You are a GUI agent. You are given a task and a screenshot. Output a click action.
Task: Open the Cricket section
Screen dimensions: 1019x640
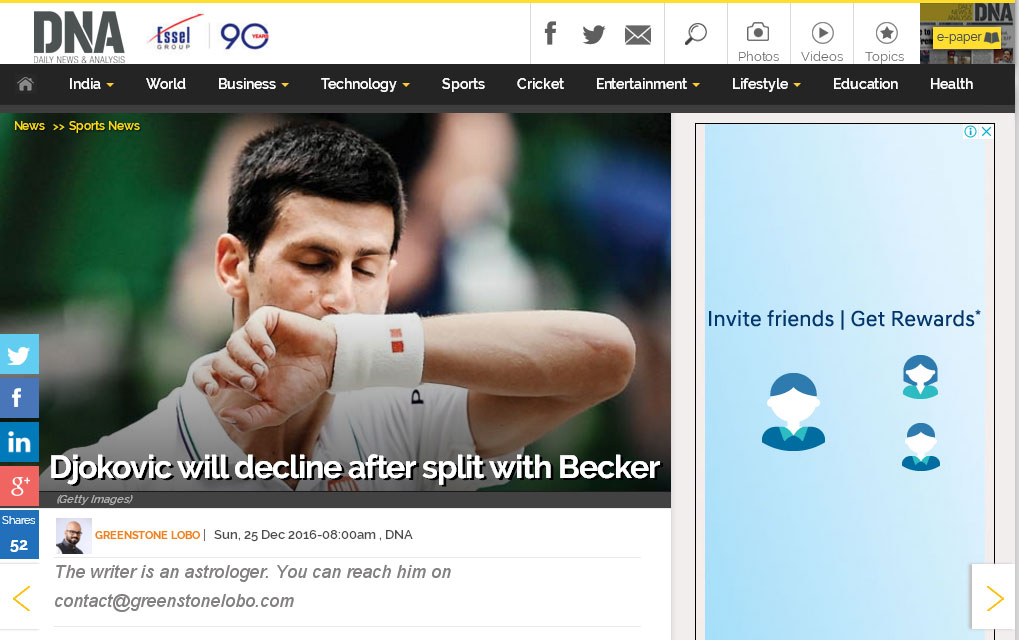540,84
